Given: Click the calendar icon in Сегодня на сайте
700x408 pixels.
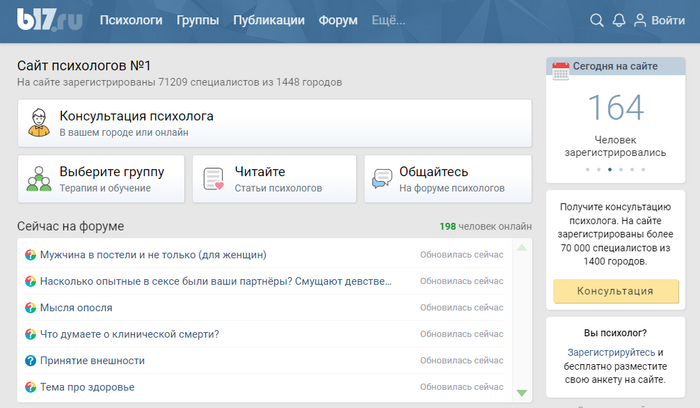Looking at the screenshot, I should tap(561, 66).
